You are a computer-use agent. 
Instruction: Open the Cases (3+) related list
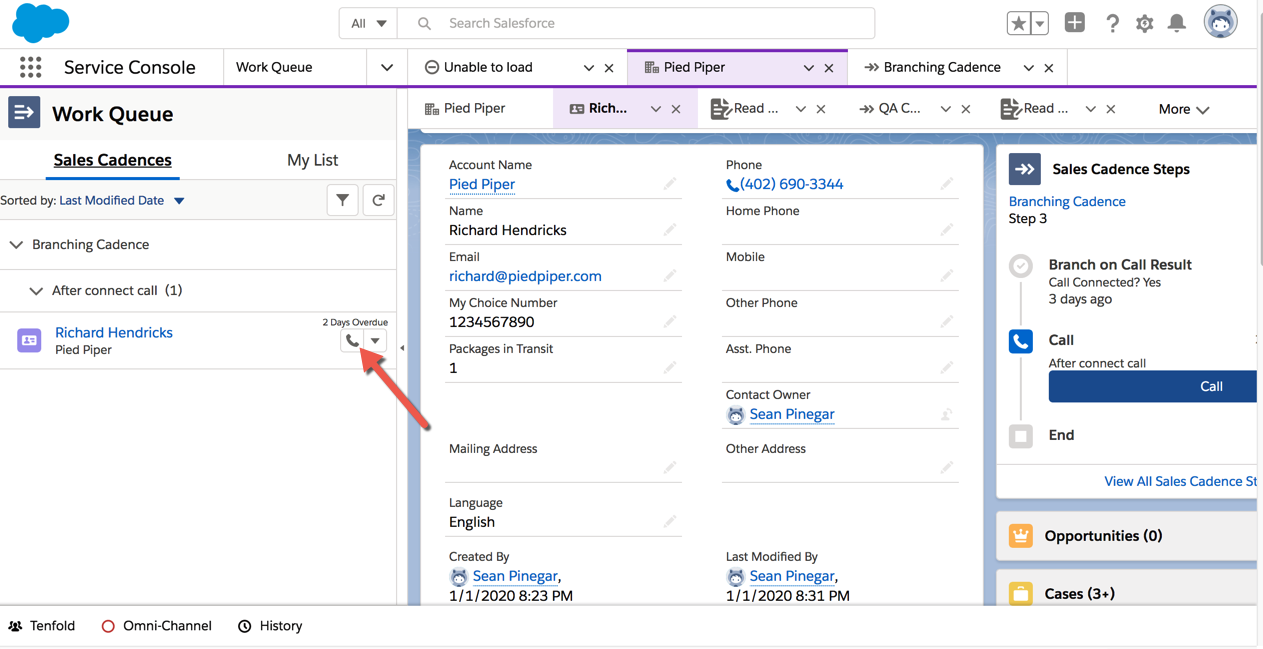click(x=1080, y=594)
